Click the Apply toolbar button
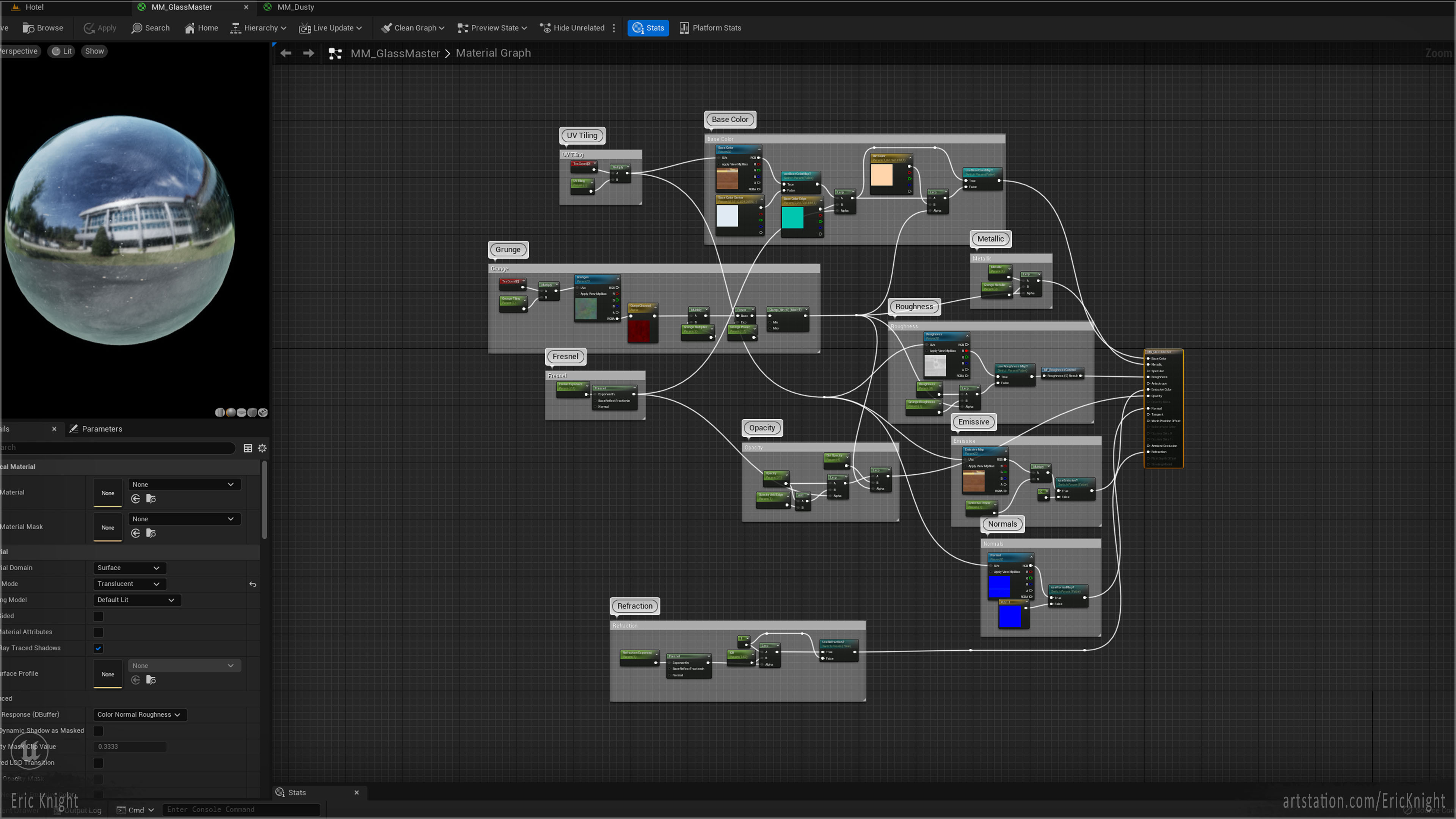This screenshot has height=819, width=1456. pyautogui.click(x=100, y=28)
